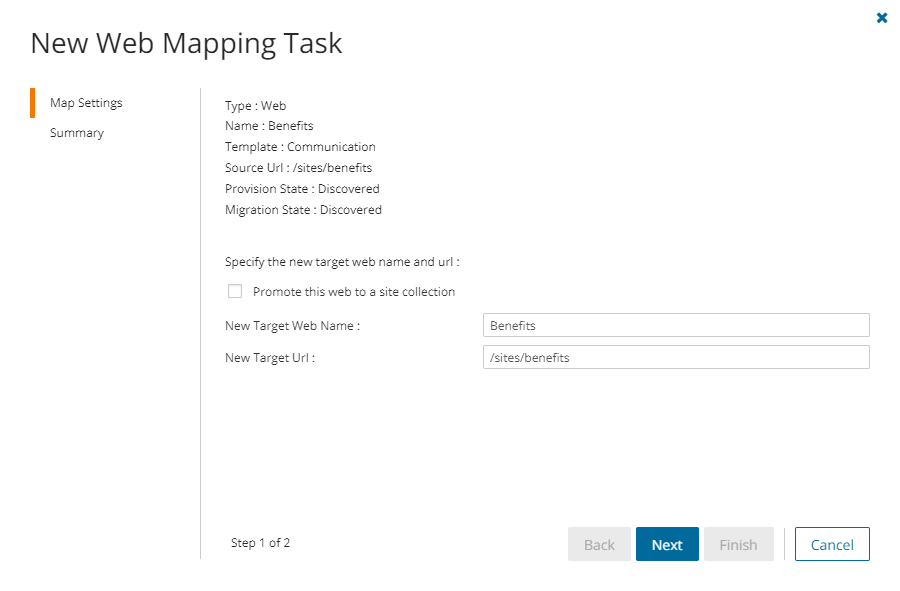Proceed with the Next button

click(x=667, y=545)
